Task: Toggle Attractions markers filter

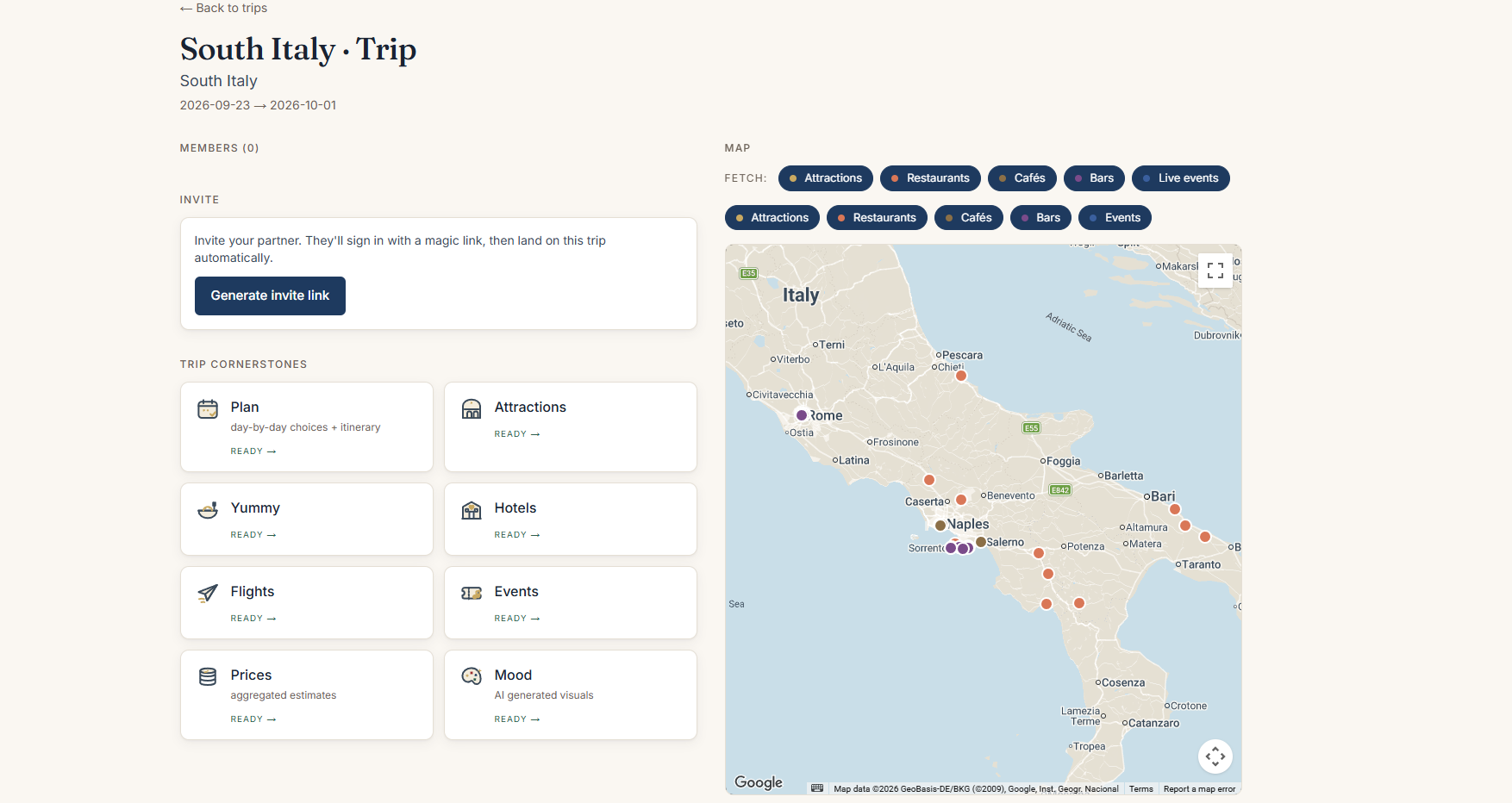Action: [x=772, y=218]
